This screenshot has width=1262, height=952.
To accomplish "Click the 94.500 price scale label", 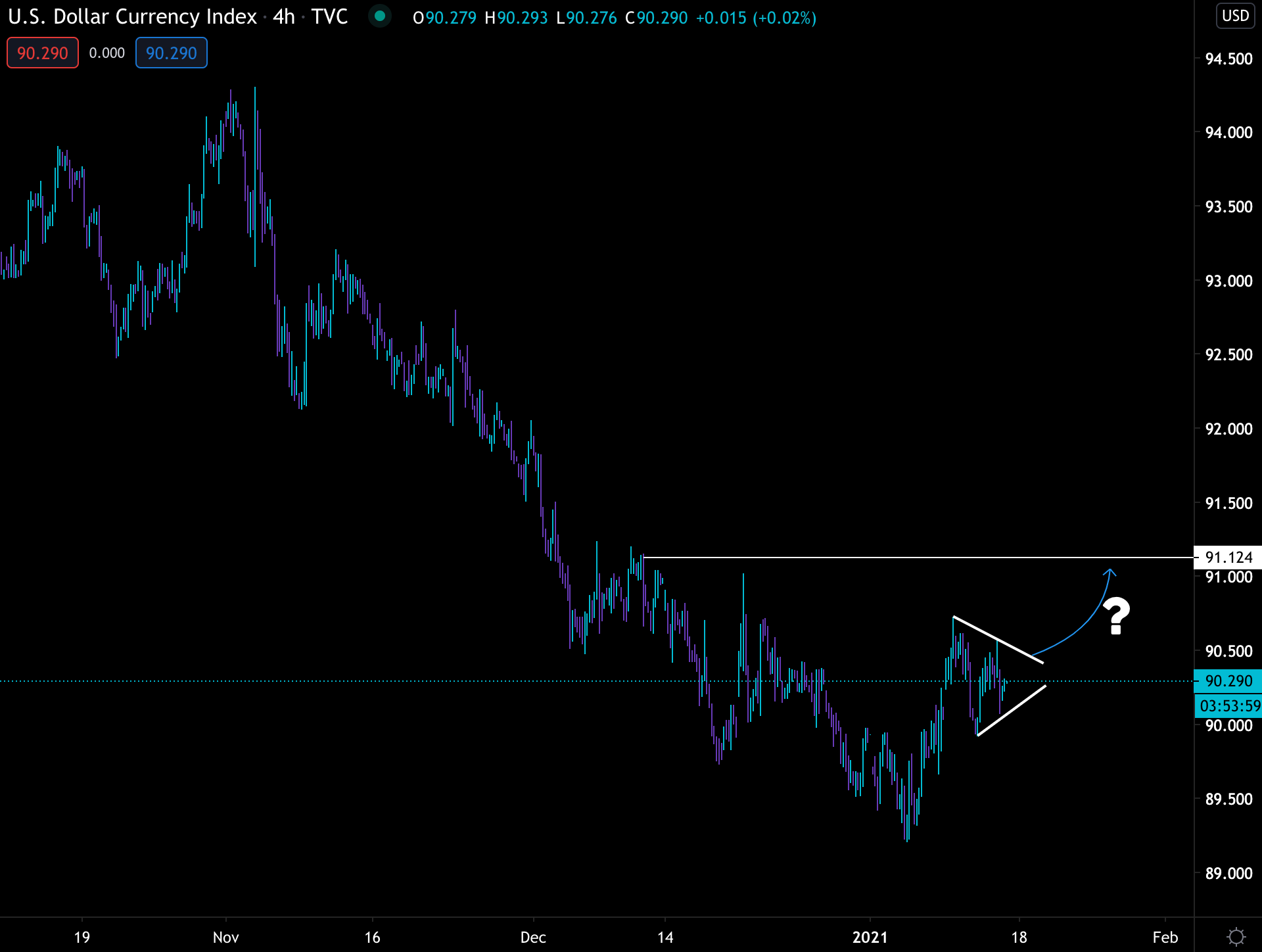I will point(1228,59).
